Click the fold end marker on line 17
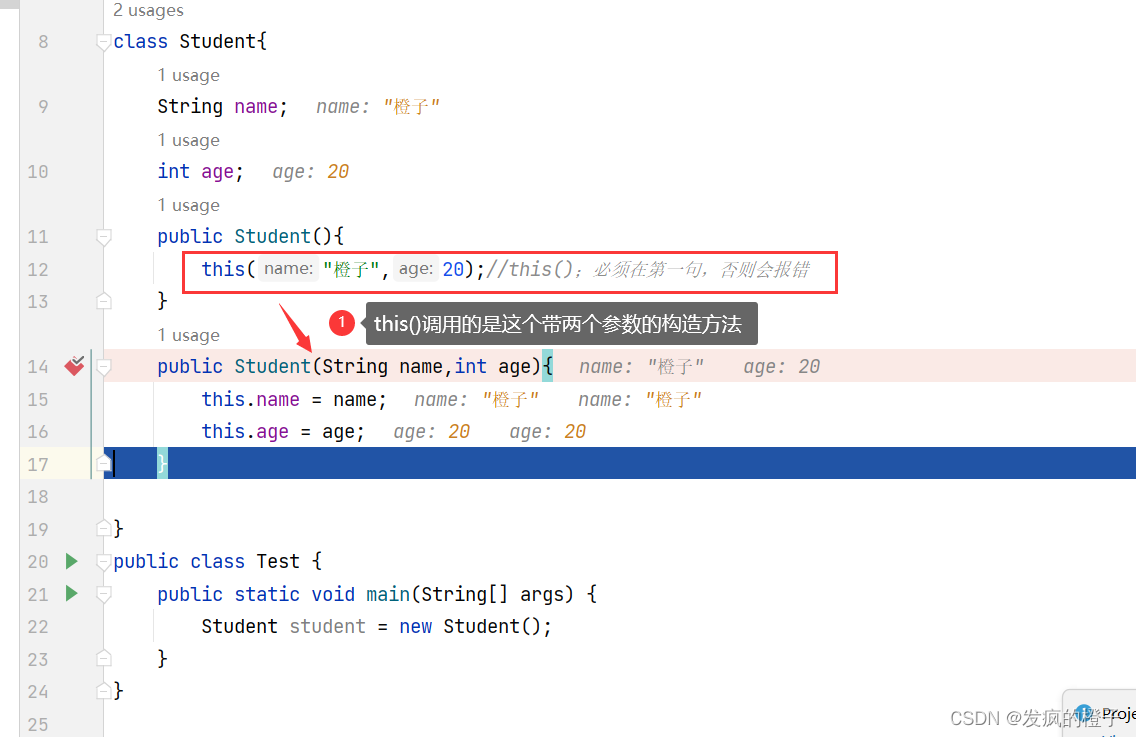 103,464
